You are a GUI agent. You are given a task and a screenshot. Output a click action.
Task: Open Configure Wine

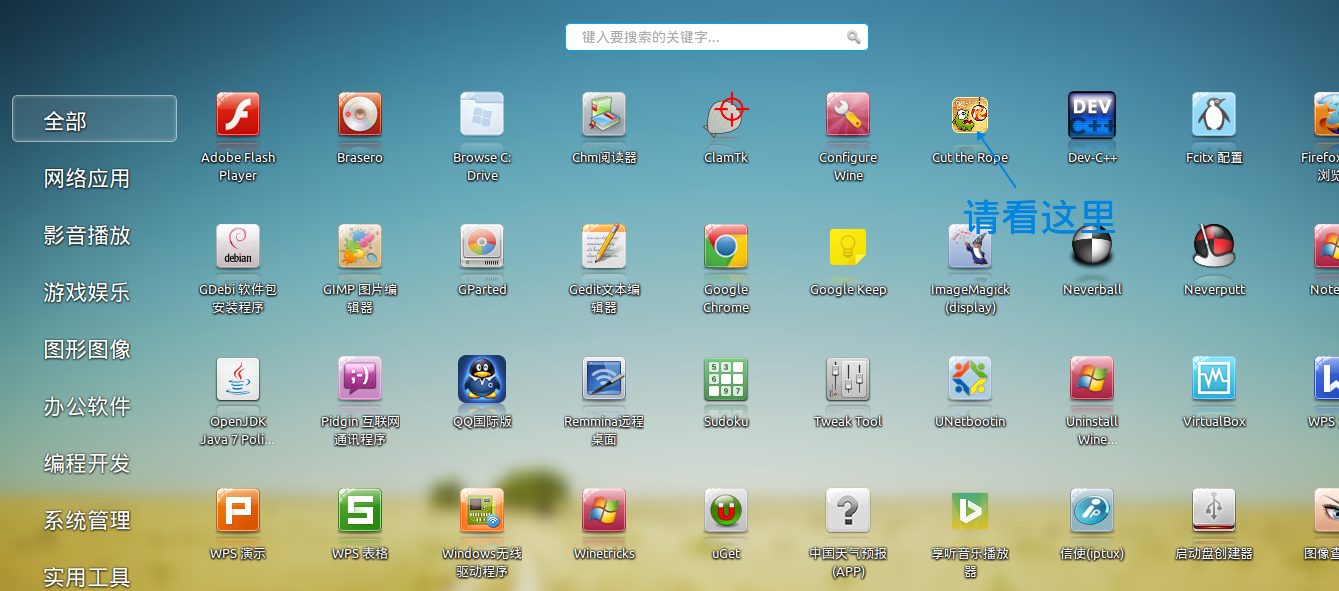pos(848,114)
